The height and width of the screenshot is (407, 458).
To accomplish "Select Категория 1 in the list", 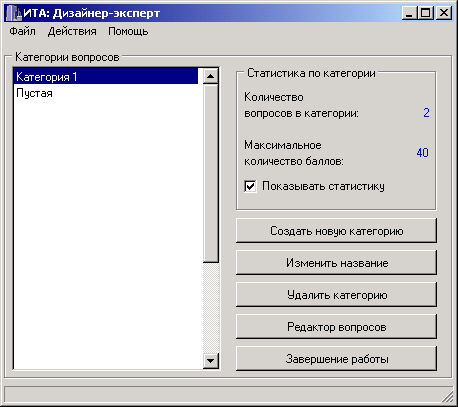I will coord(106,77).
